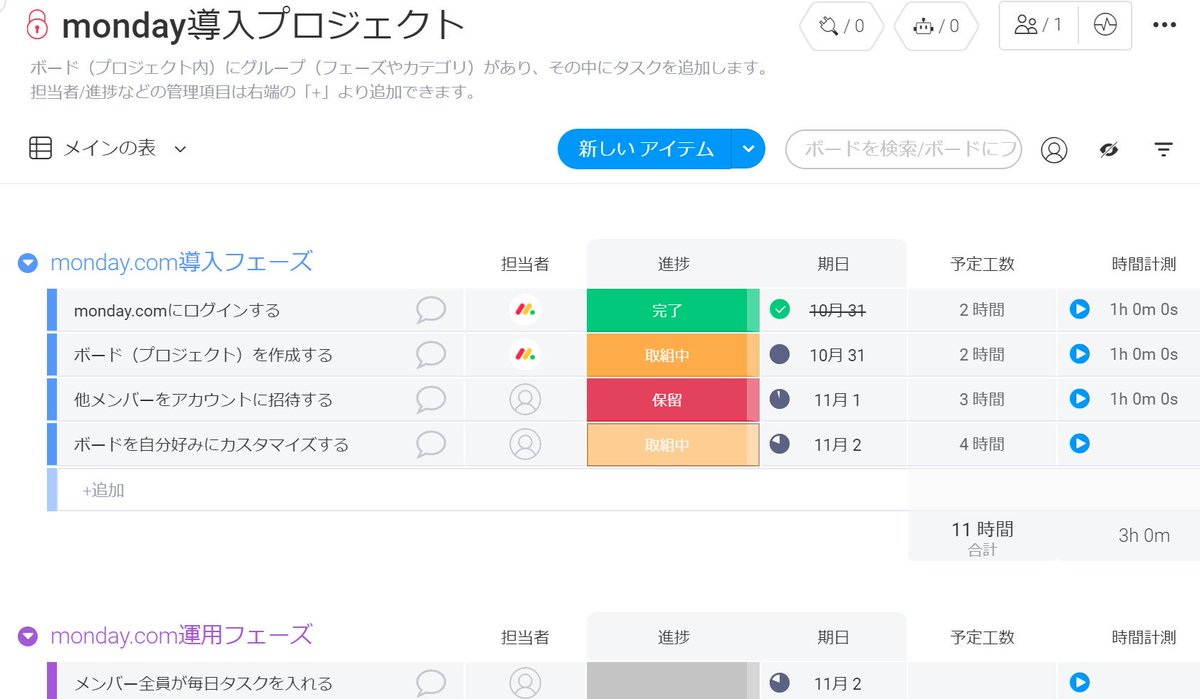Click the 予定工数 column header in 導入フェーズ
Image resolution: width=1200 pixels, height=699 pixels.
(x=982, y=264)
